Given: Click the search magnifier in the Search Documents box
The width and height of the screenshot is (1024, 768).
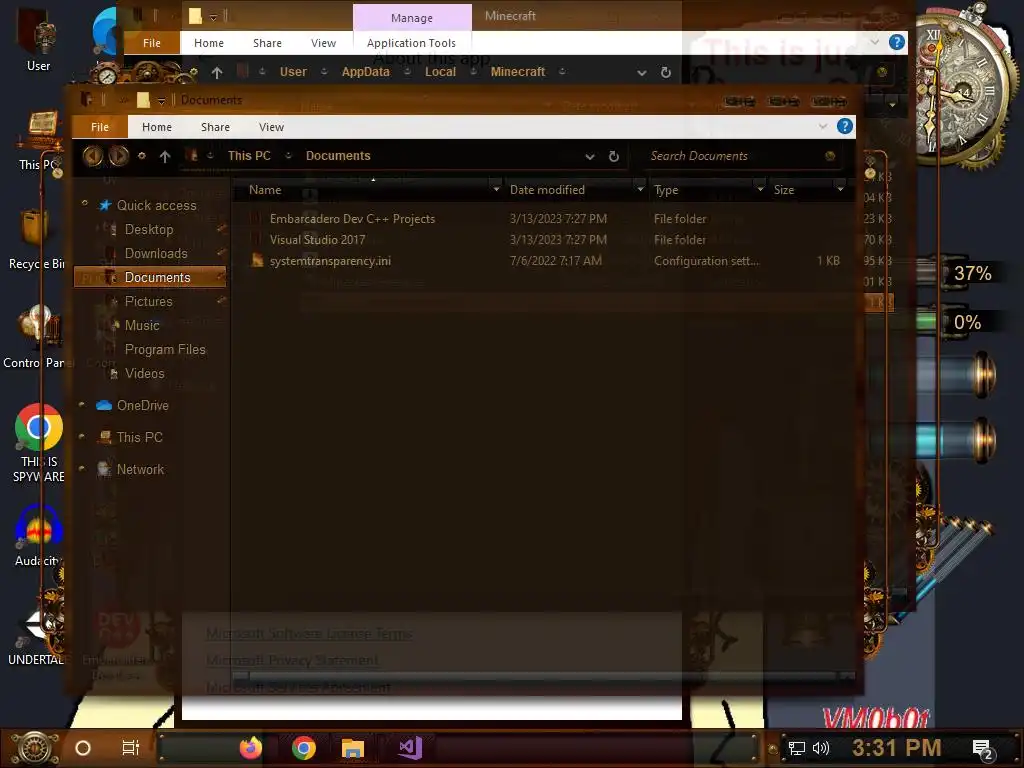Looking at the screenshot, I should (x=830, y=155).
